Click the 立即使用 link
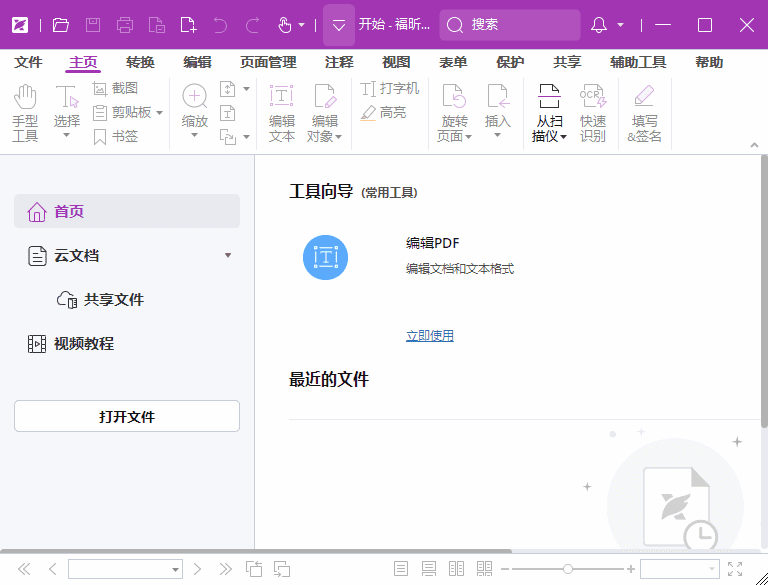This screenshot has height=585, width=768. 429,336
